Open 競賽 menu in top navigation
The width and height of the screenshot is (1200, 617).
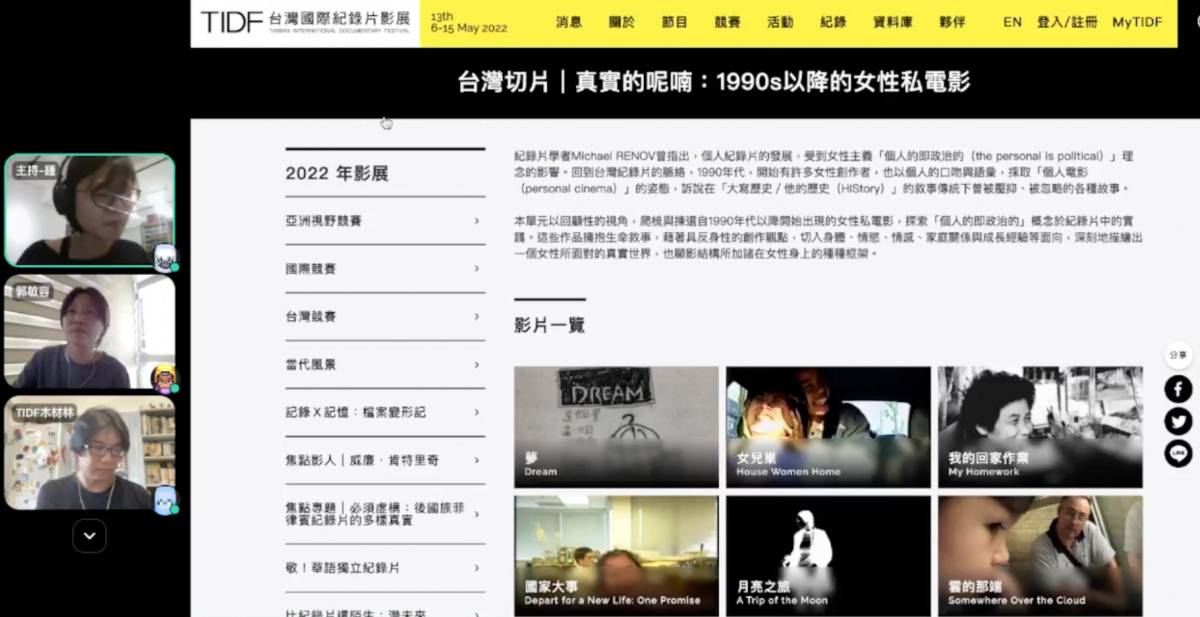pos(728,22)
